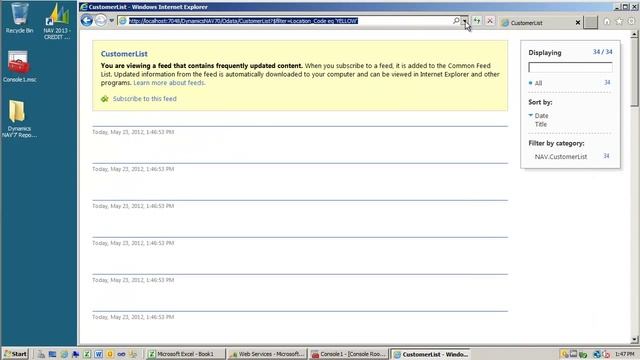This screenshot has width=640, height=360.
Task: Launch Outlook from quick launch bar
Action: coord(110,354)
